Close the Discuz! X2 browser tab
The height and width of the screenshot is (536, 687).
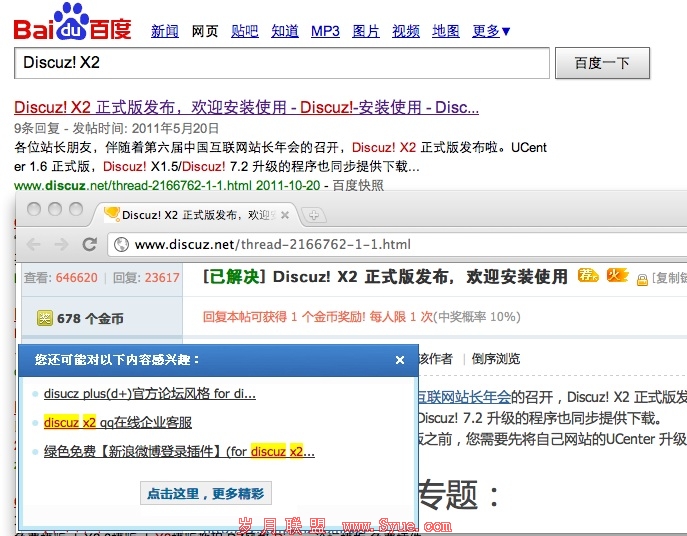tap(285, 215)
